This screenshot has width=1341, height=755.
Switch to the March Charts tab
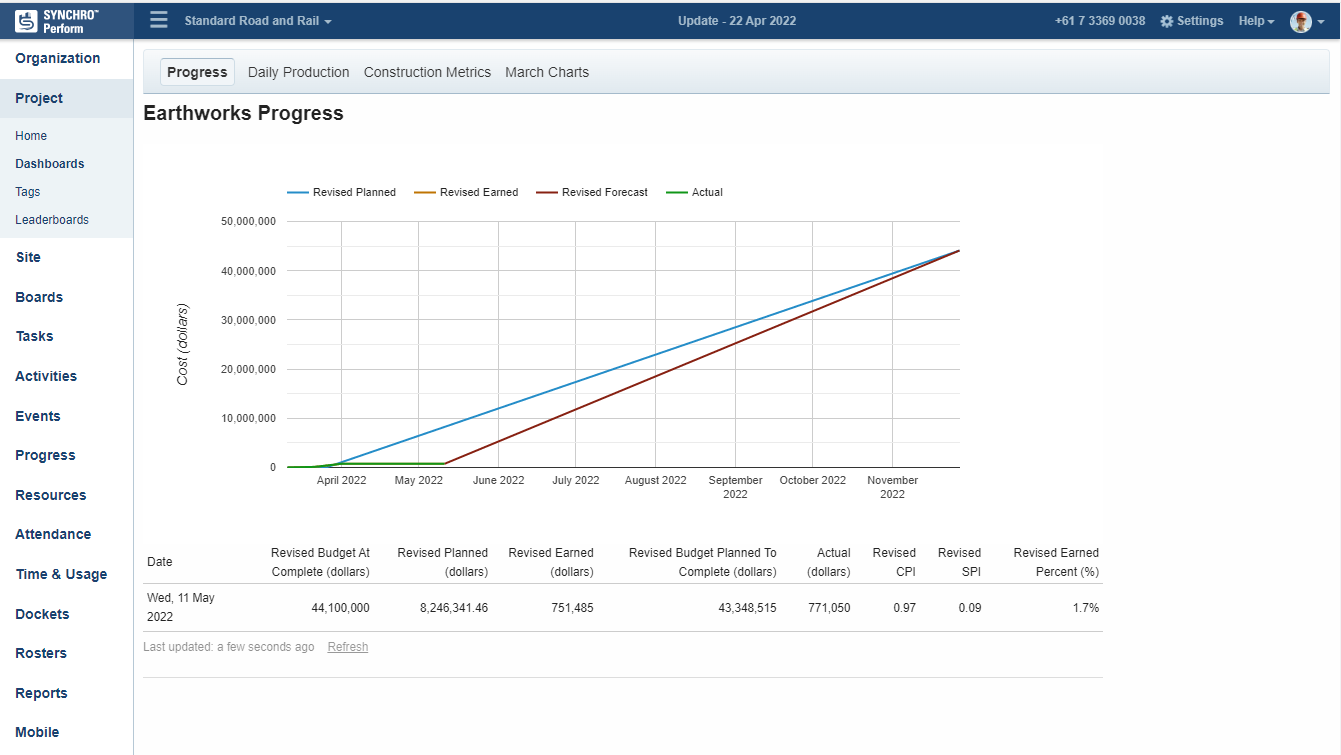[547, 72]
